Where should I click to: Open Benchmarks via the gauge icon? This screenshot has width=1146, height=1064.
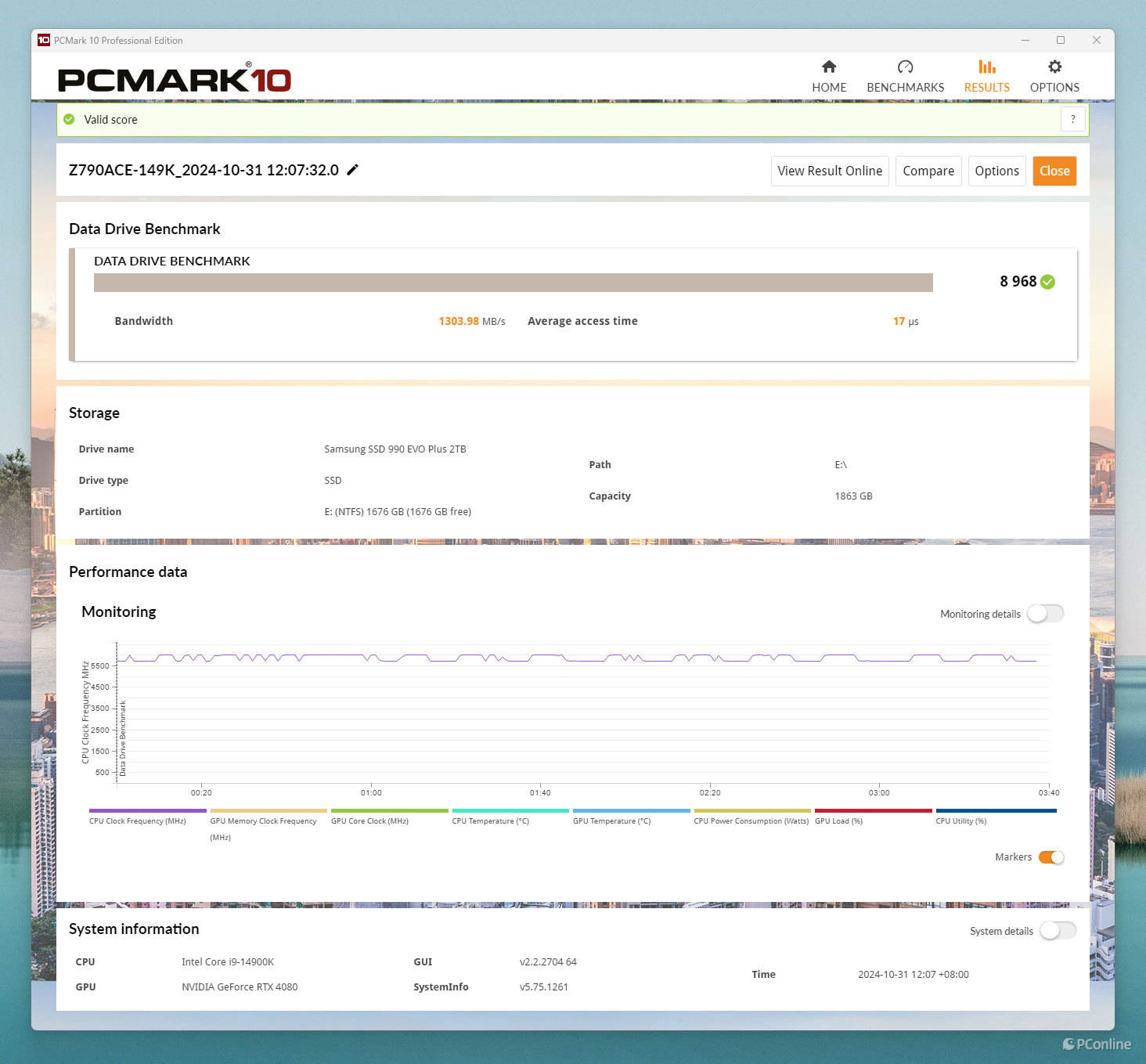tap(905, 67)
